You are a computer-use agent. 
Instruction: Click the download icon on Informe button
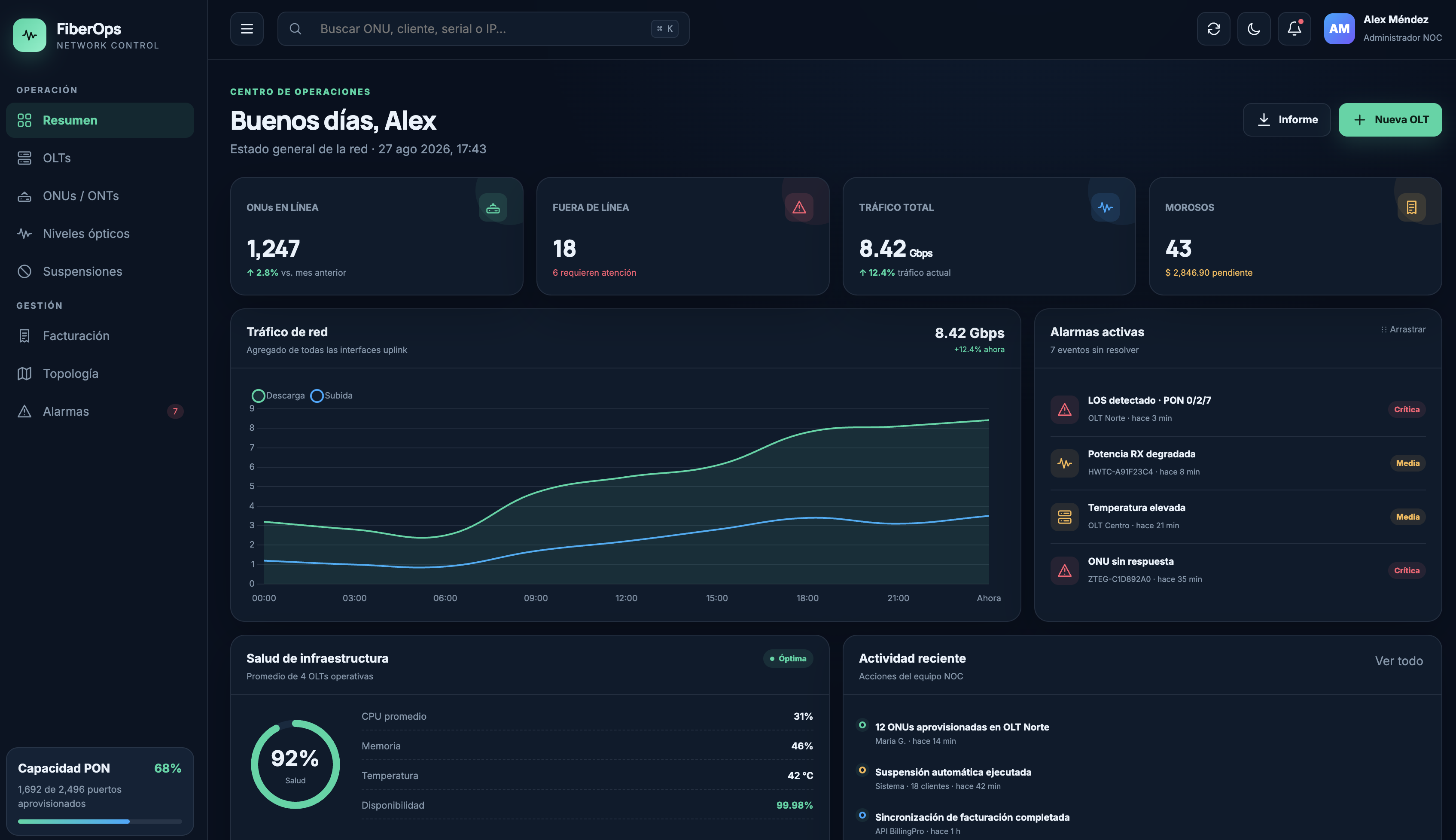click(1264, 119)
